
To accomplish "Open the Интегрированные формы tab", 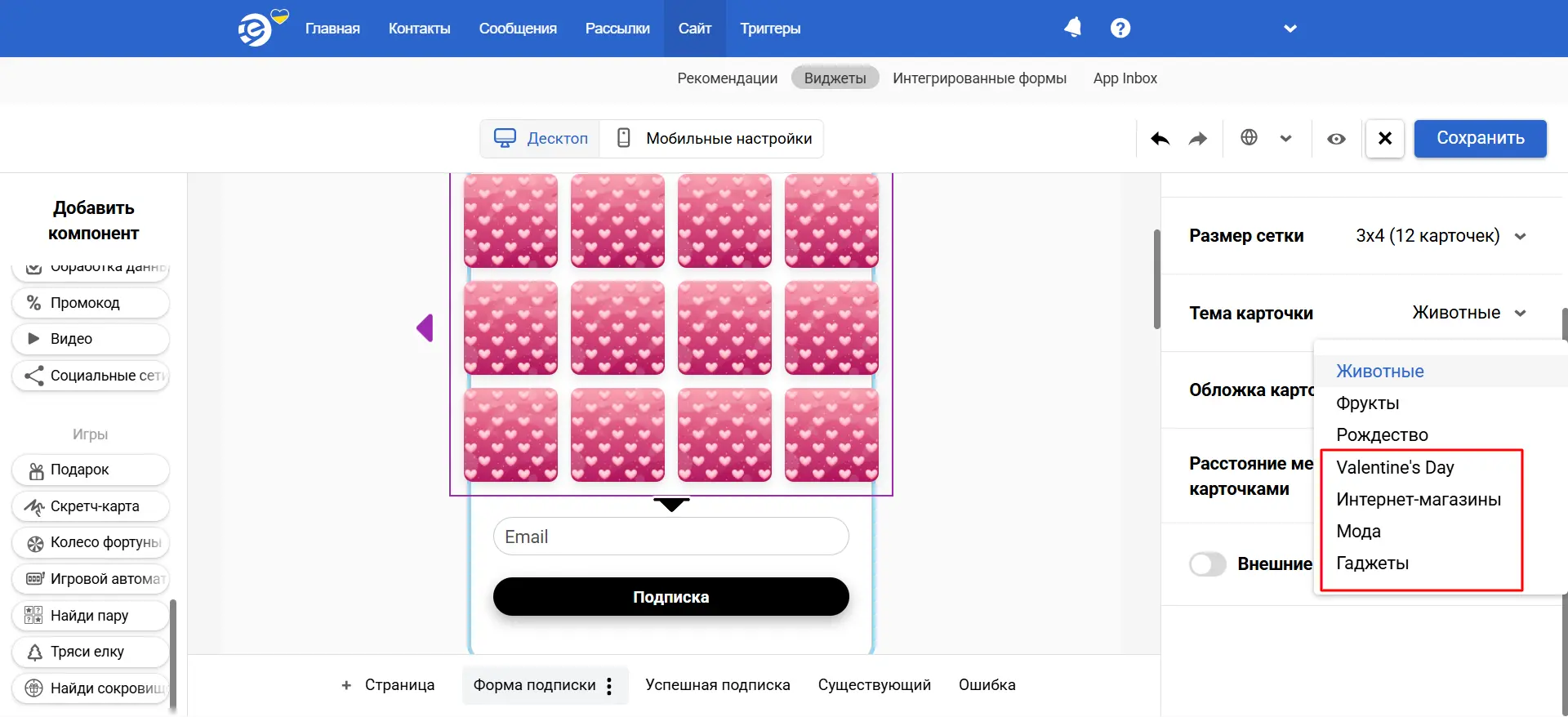I will 979,78.
